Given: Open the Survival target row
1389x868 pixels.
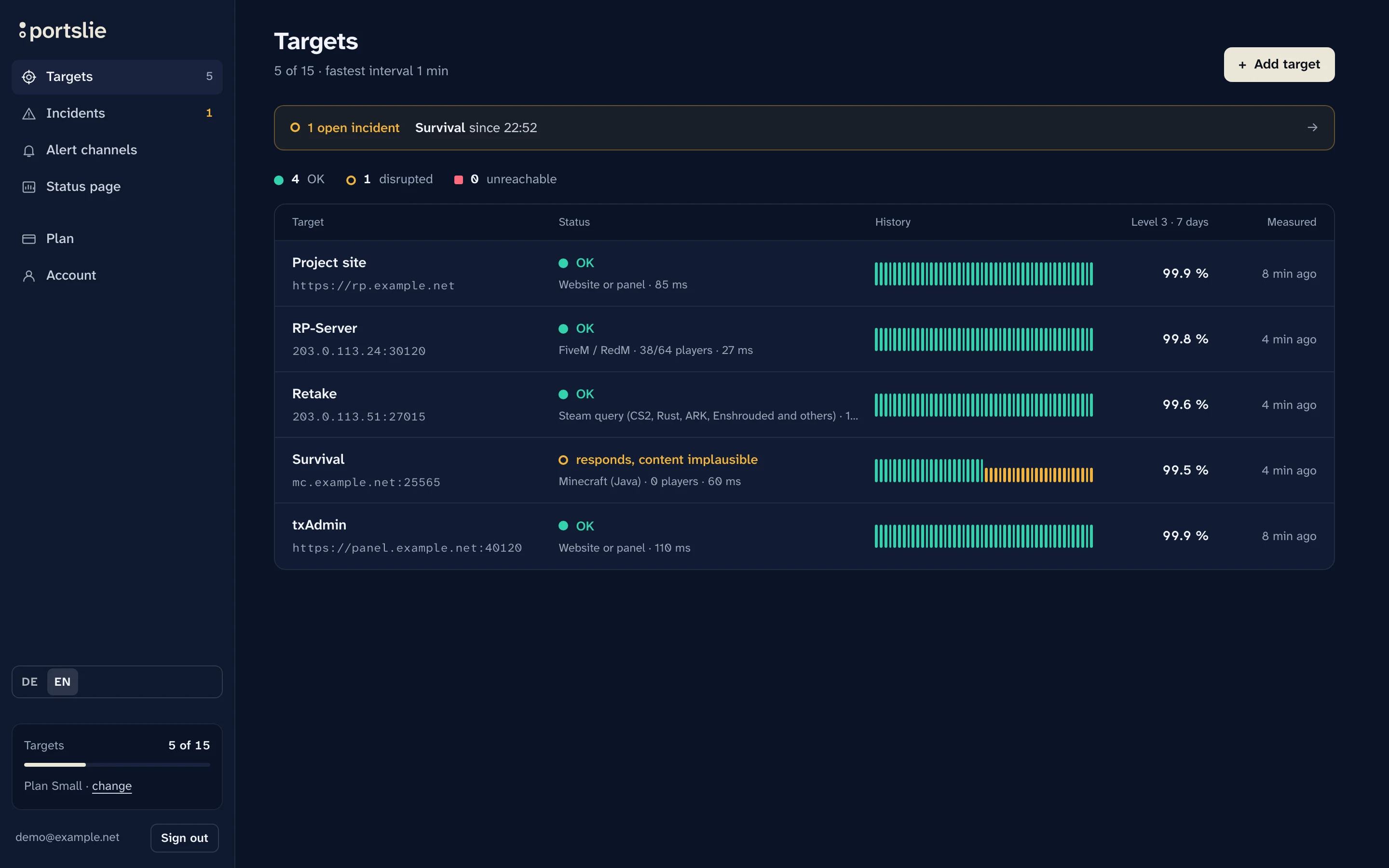Looking at the screenshot, I should point(804,470).
